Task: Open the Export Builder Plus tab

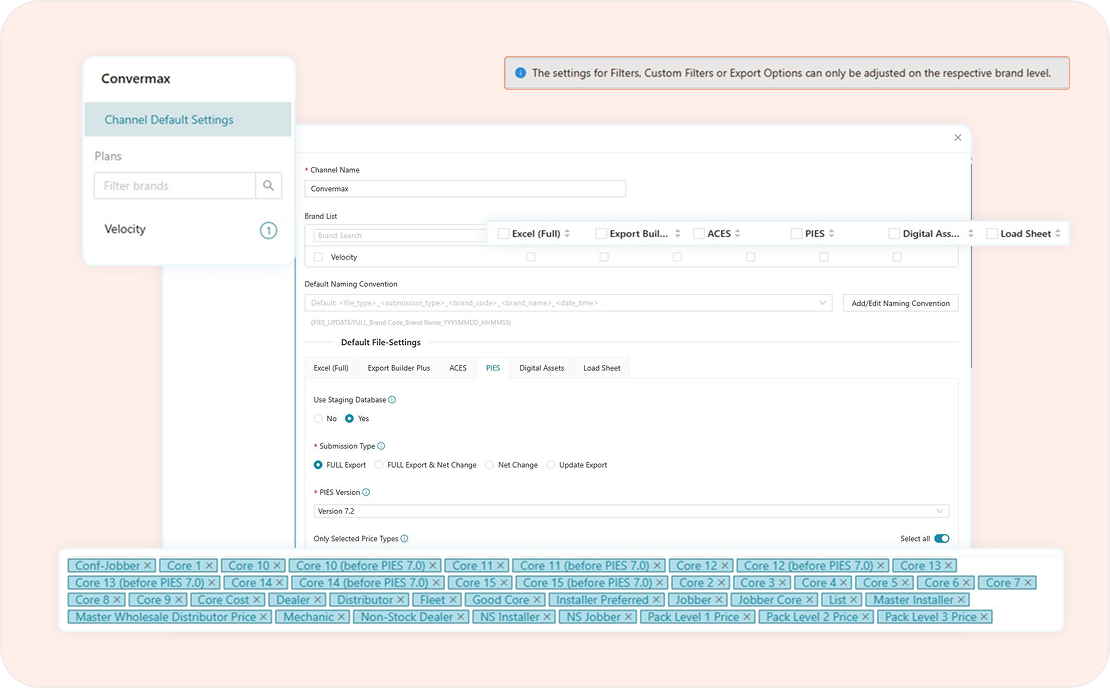Action: coord(398,368)
